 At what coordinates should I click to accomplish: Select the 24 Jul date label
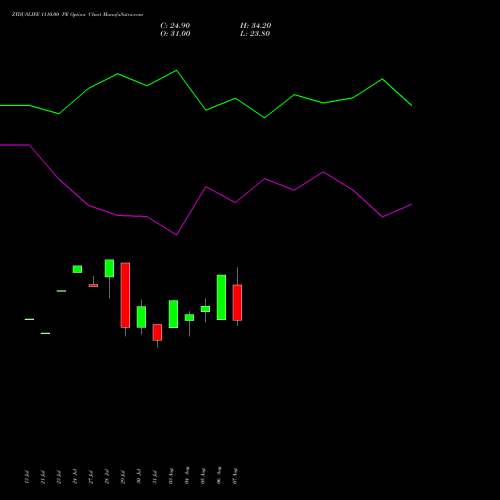[75, 477]
